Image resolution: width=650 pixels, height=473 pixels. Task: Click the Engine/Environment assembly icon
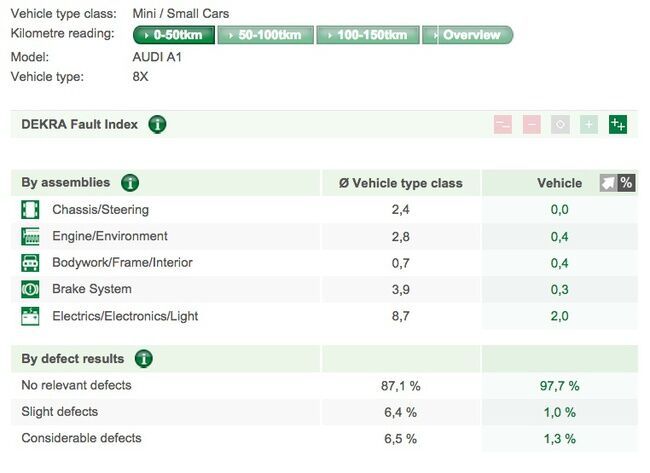click(x=30, y=237)
